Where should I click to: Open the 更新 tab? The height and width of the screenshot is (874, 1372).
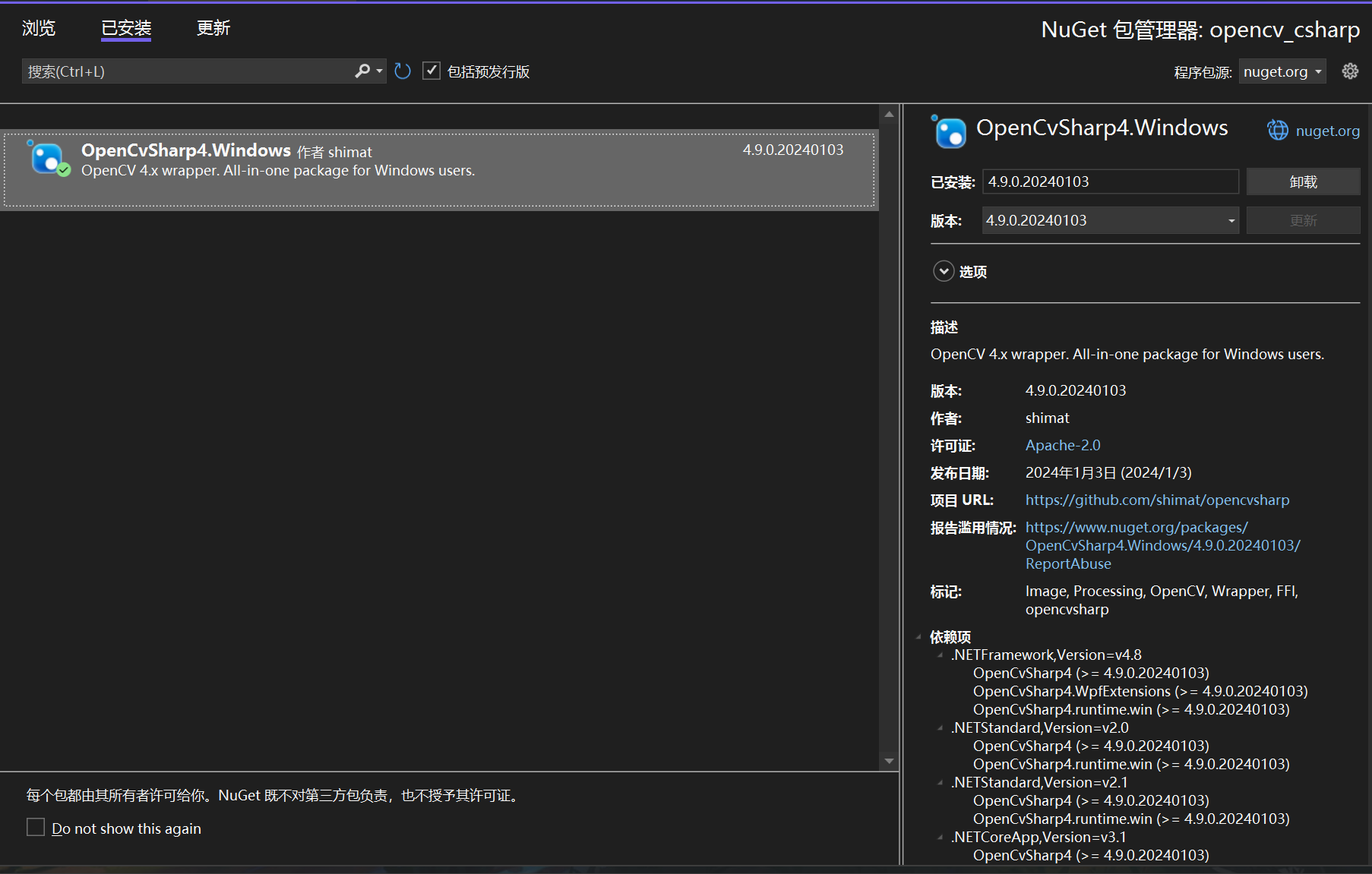tap(213, 28)
